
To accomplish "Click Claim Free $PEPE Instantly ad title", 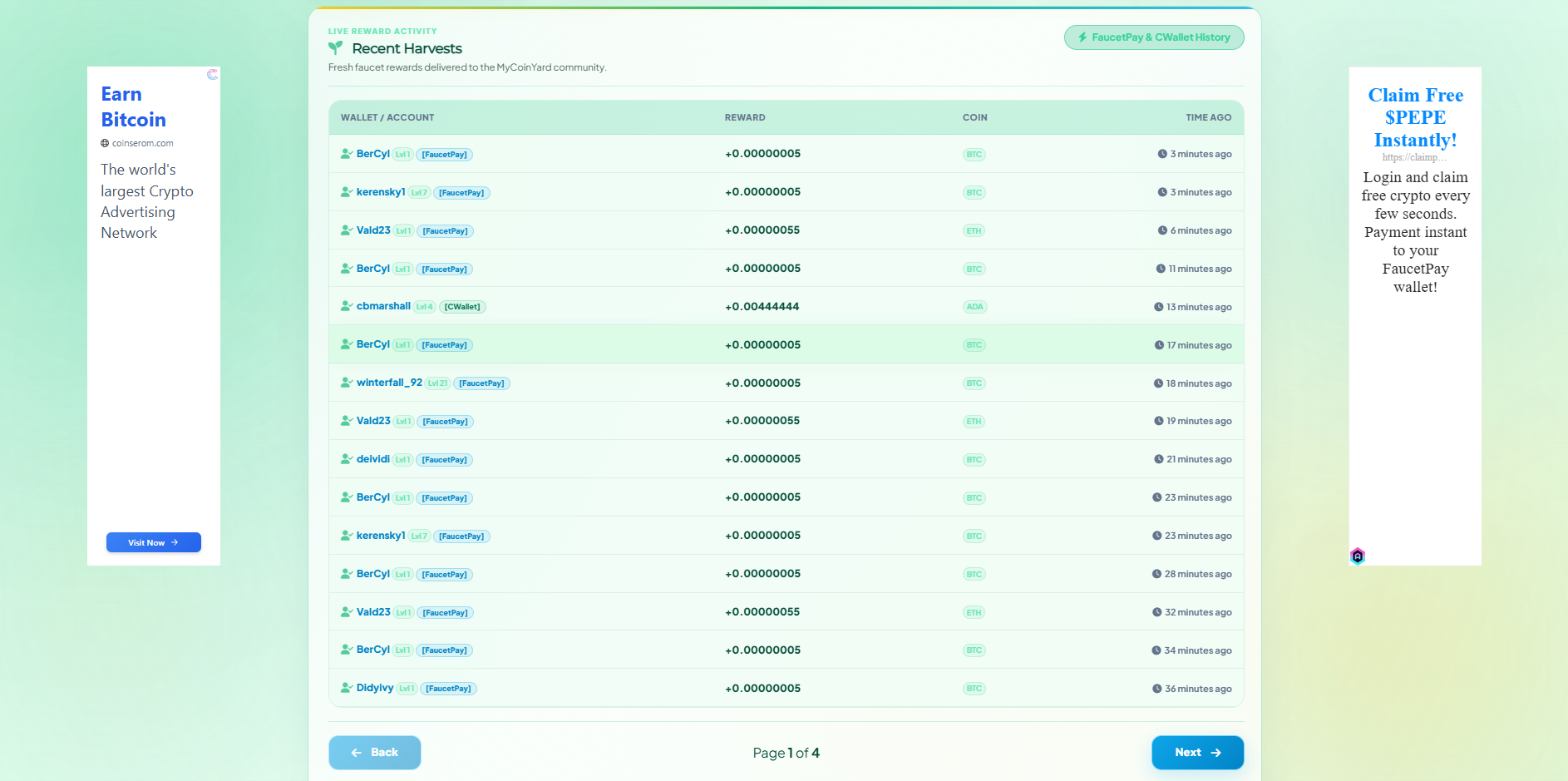I will tap(1415, 117).
